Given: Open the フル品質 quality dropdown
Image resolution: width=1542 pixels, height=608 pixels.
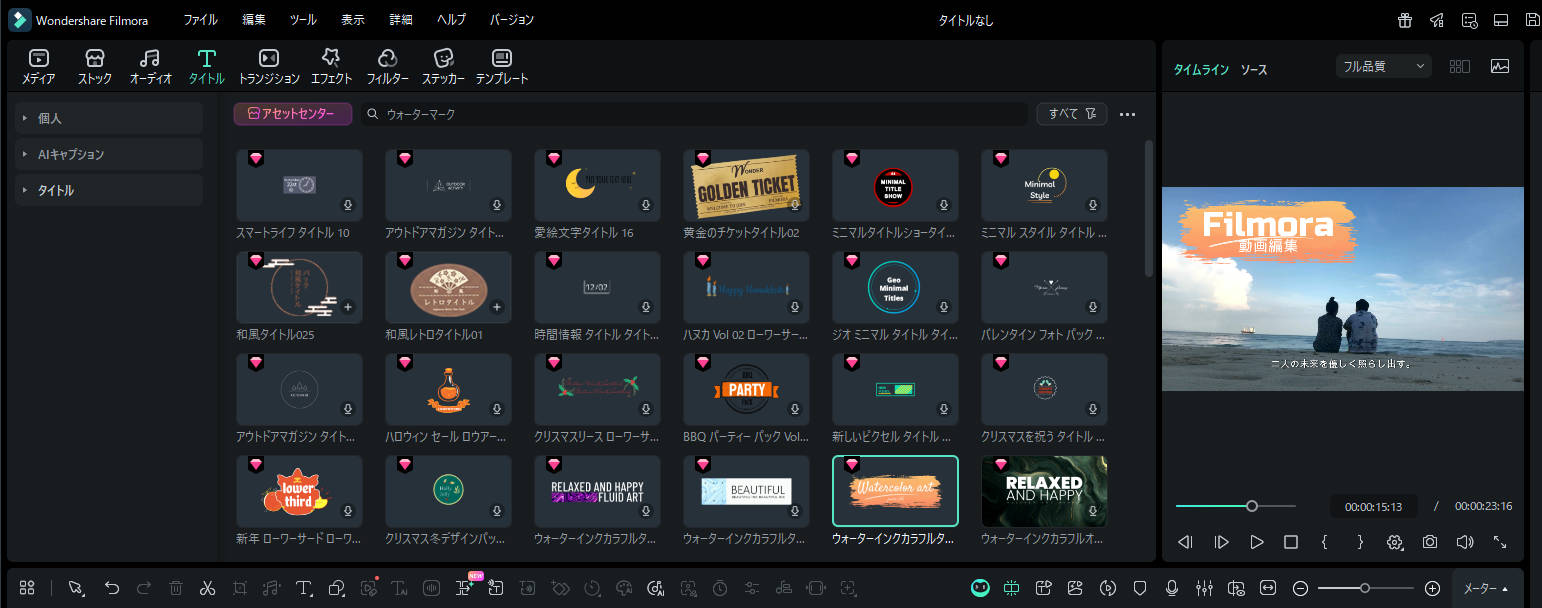Looking at the screenshot, I should point(1384,66).
